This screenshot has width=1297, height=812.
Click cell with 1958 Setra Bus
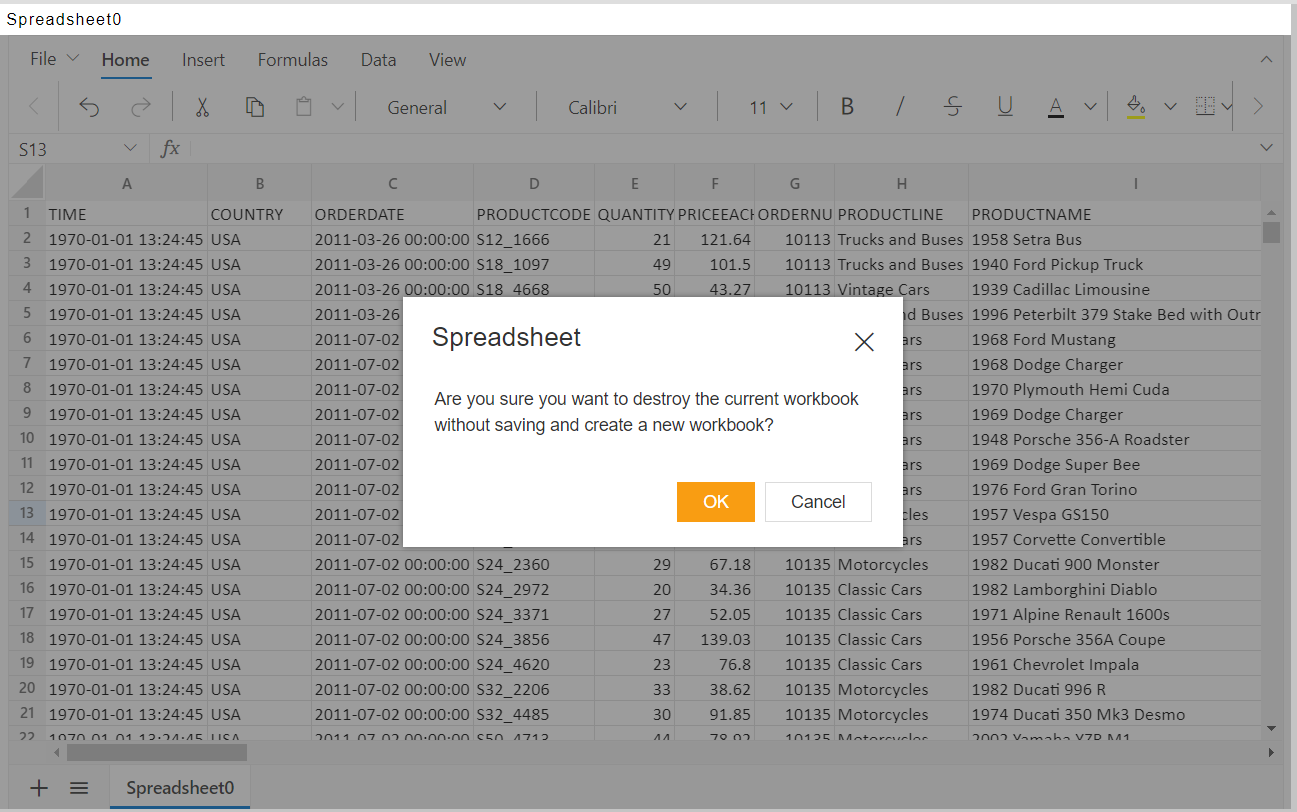tap(1115, 239)
